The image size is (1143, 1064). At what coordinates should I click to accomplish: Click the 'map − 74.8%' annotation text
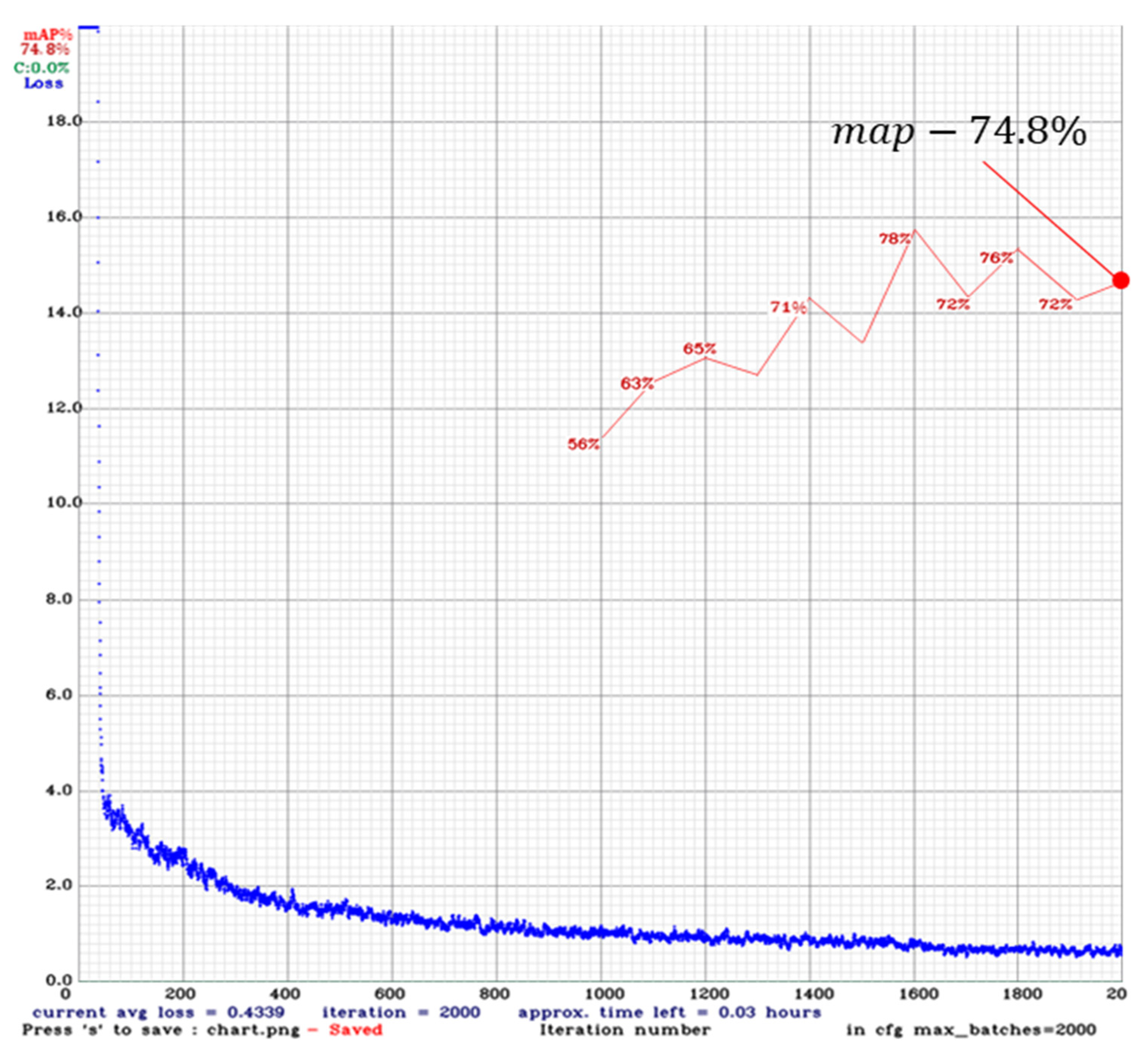tap(958, 132)
